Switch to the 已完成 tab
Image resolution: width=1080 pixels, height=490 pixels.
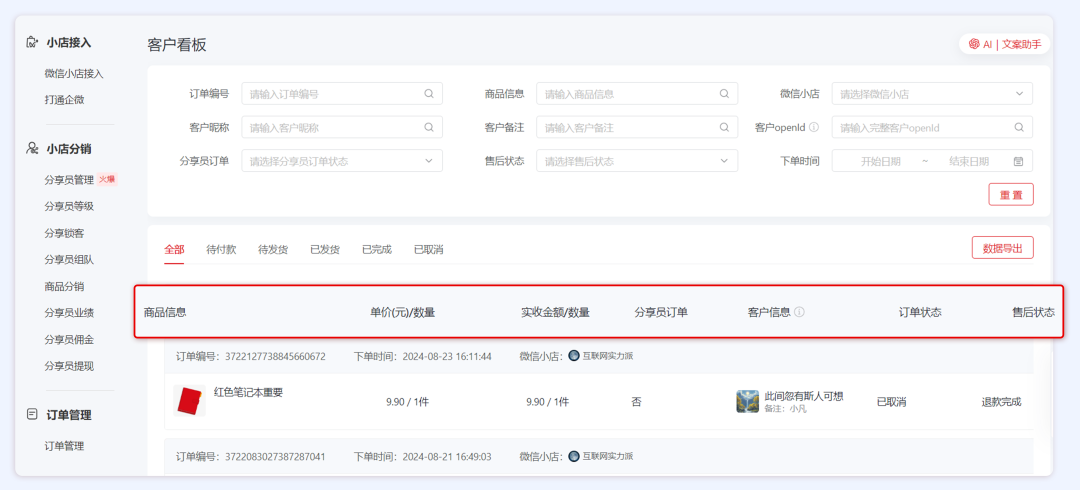tap(377, 249)
